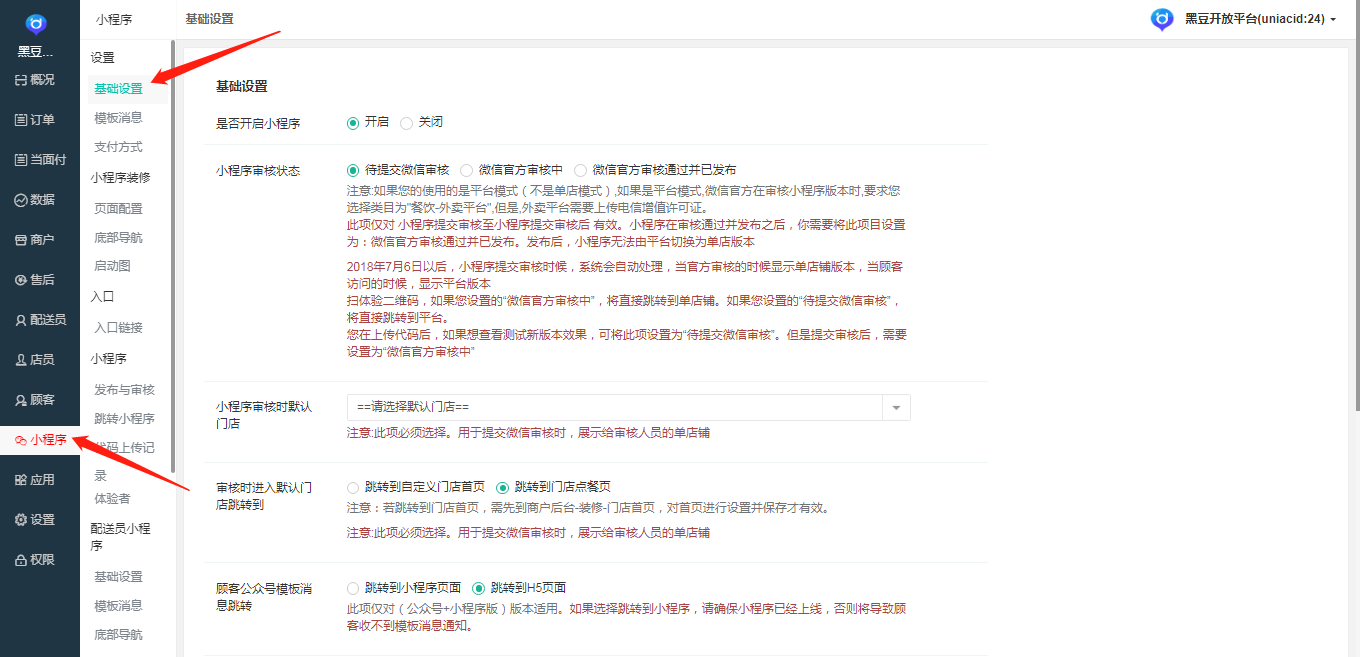Open 启动图 in submenu

tap(112, 266)
